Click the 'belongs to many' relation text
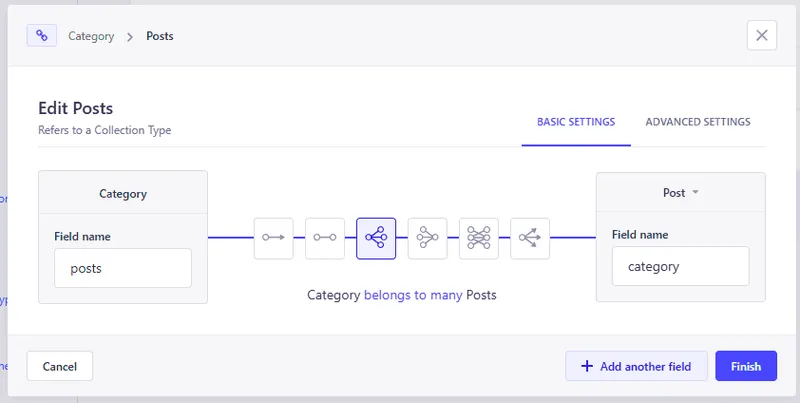800x403 pixels. pyautogui.click(x=413, y=296)
